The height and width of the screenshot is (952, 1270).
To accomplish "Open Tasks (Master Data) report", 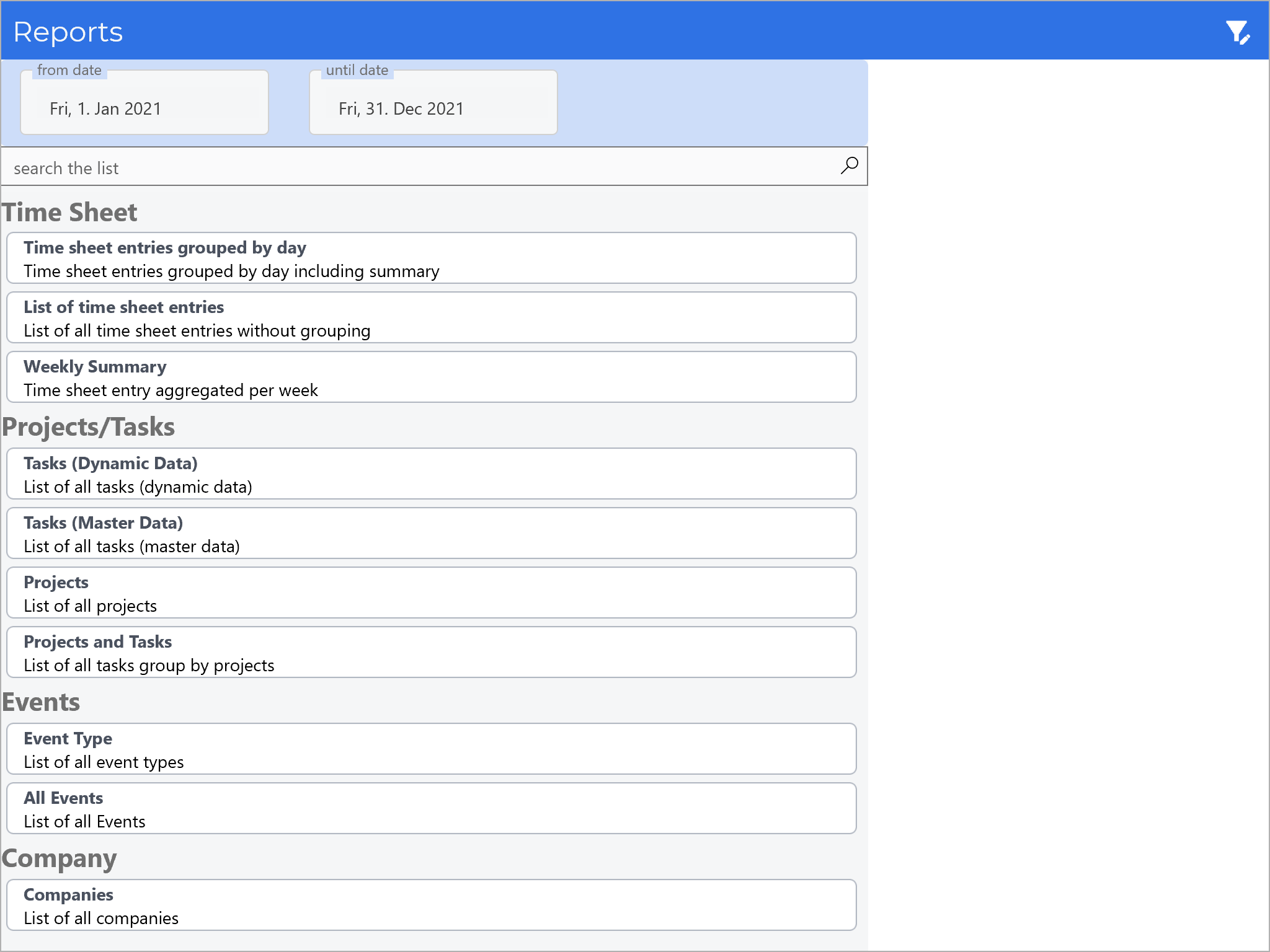I will tap(431, 534).
